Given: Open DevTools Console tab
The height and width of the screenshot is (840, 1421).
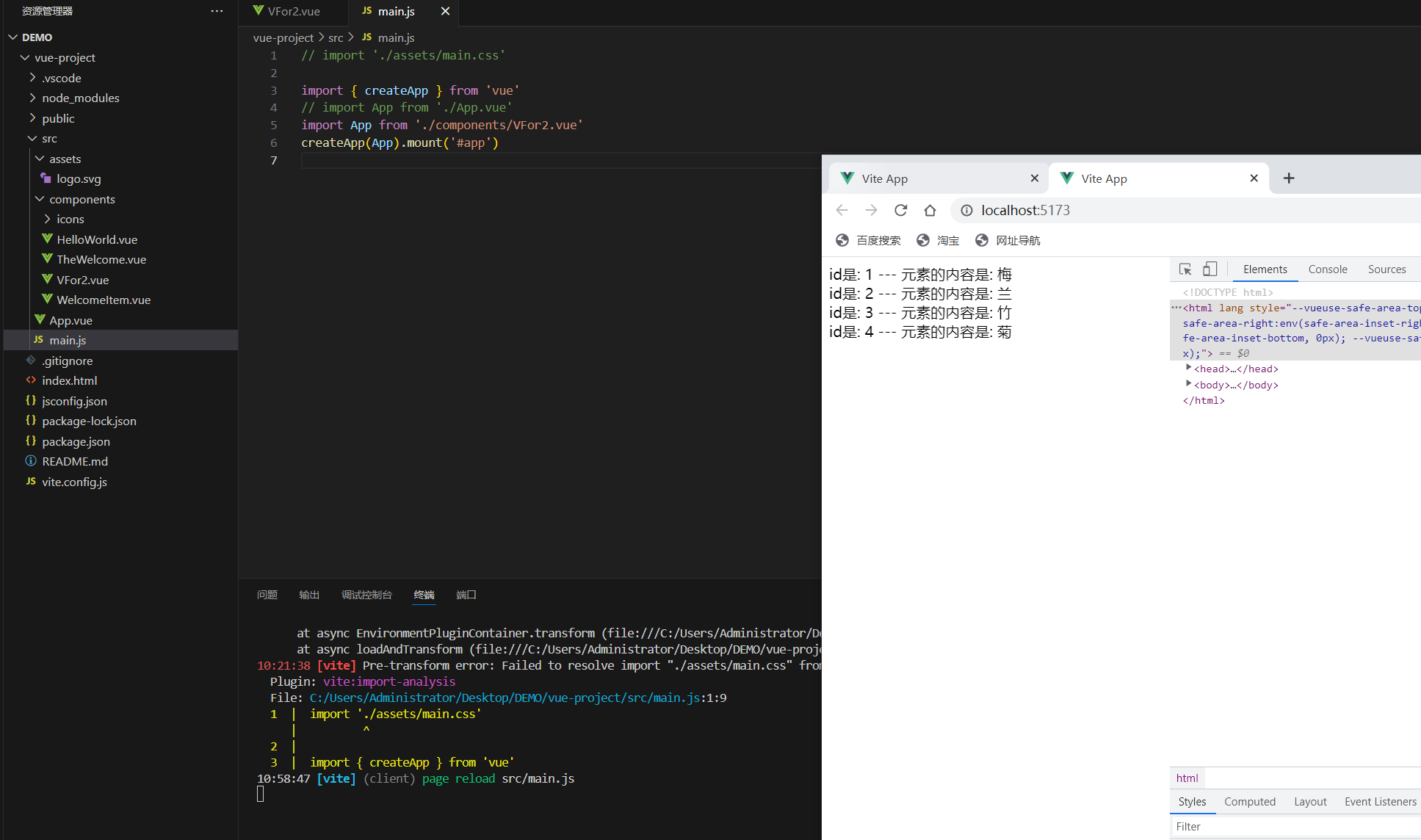Looking at the screenshot, I should [x=1328, y=269].
